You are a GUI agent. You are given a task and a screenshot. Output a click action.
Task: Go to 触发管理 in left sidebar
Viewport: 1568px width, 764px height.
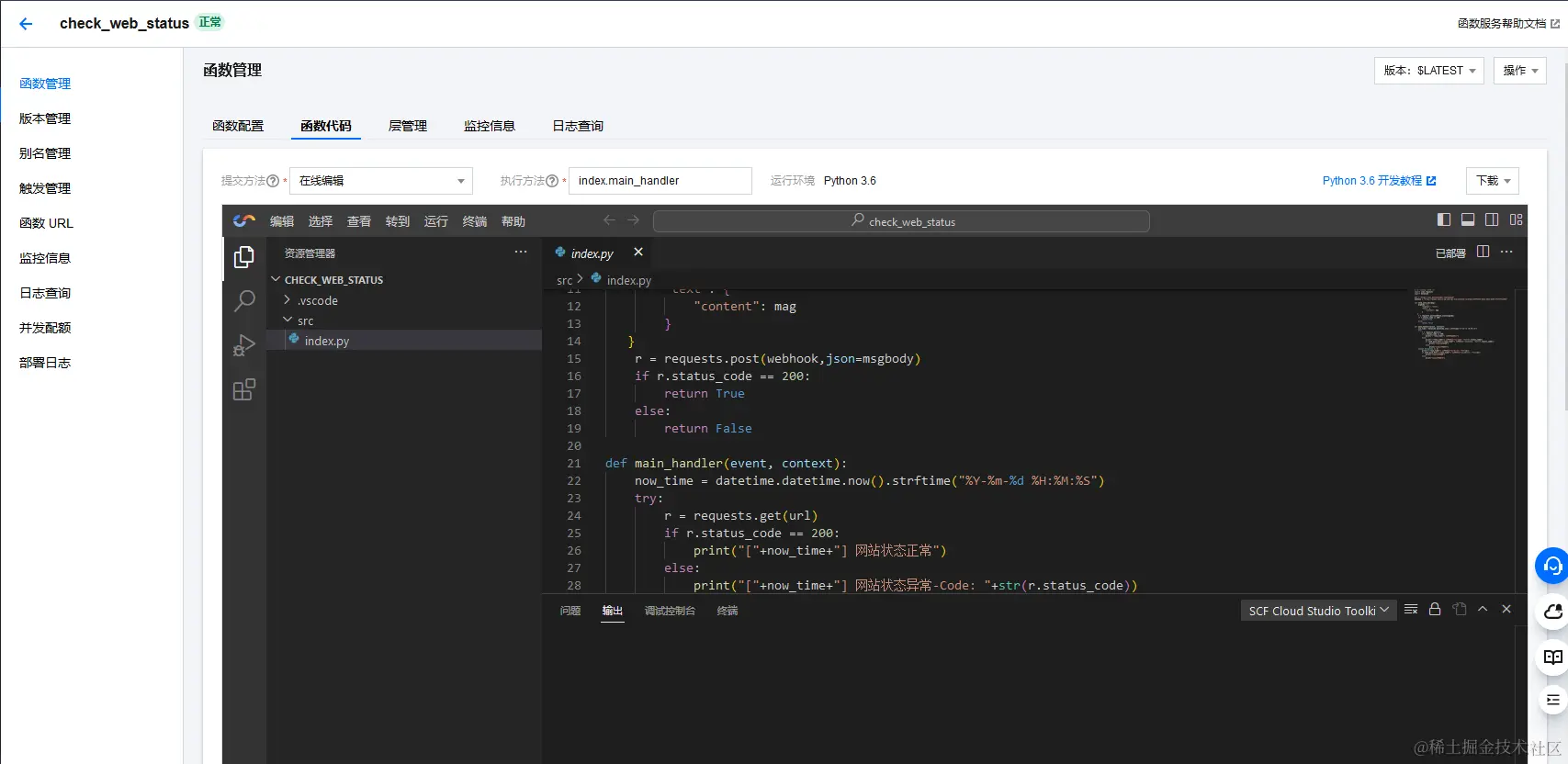[x=45, y=188]
